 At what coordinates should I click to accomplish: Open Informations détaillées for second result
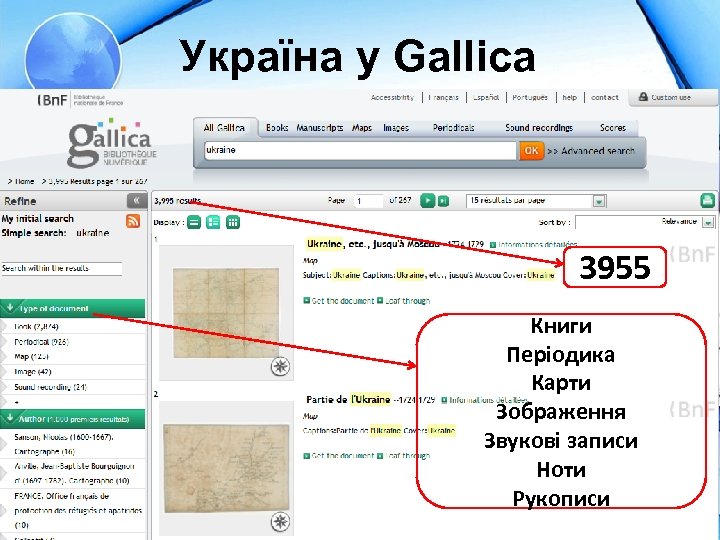[484, 400]
